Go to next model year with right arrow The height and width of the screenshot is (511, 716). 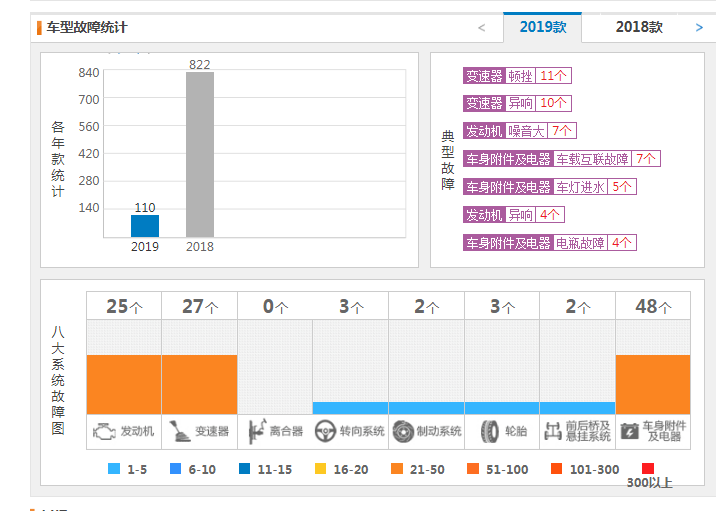pyautogui.click(x=699, y=28)
